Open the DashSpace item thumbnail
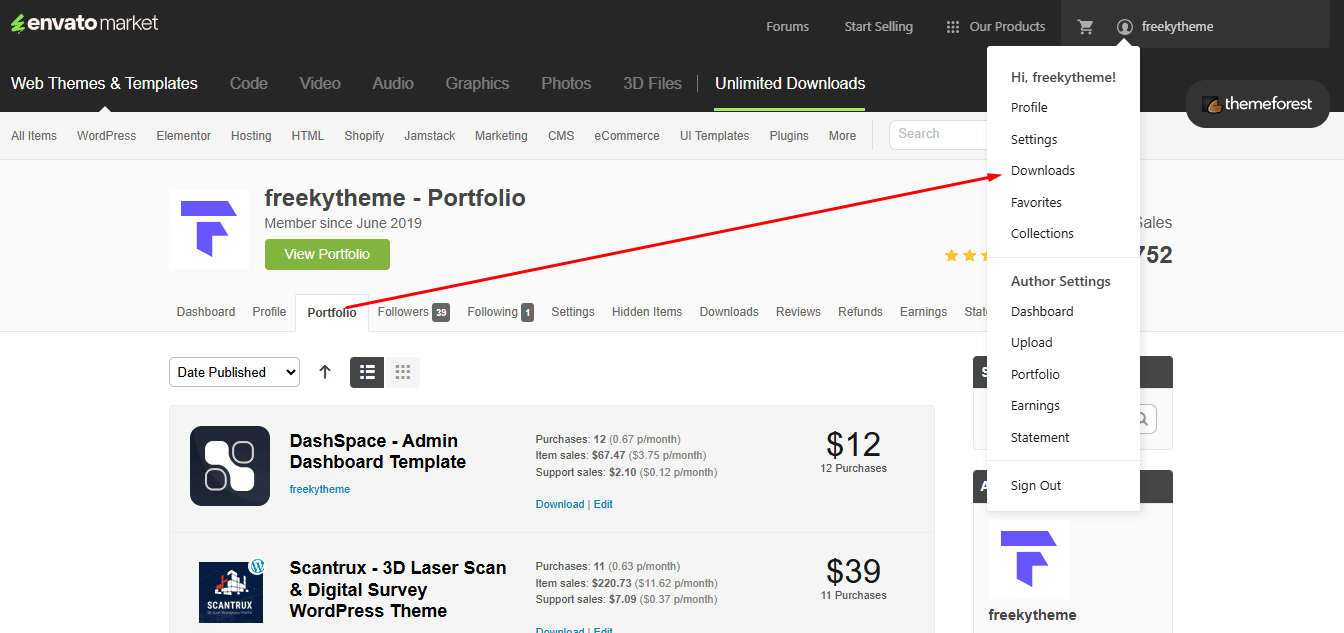 230,466
